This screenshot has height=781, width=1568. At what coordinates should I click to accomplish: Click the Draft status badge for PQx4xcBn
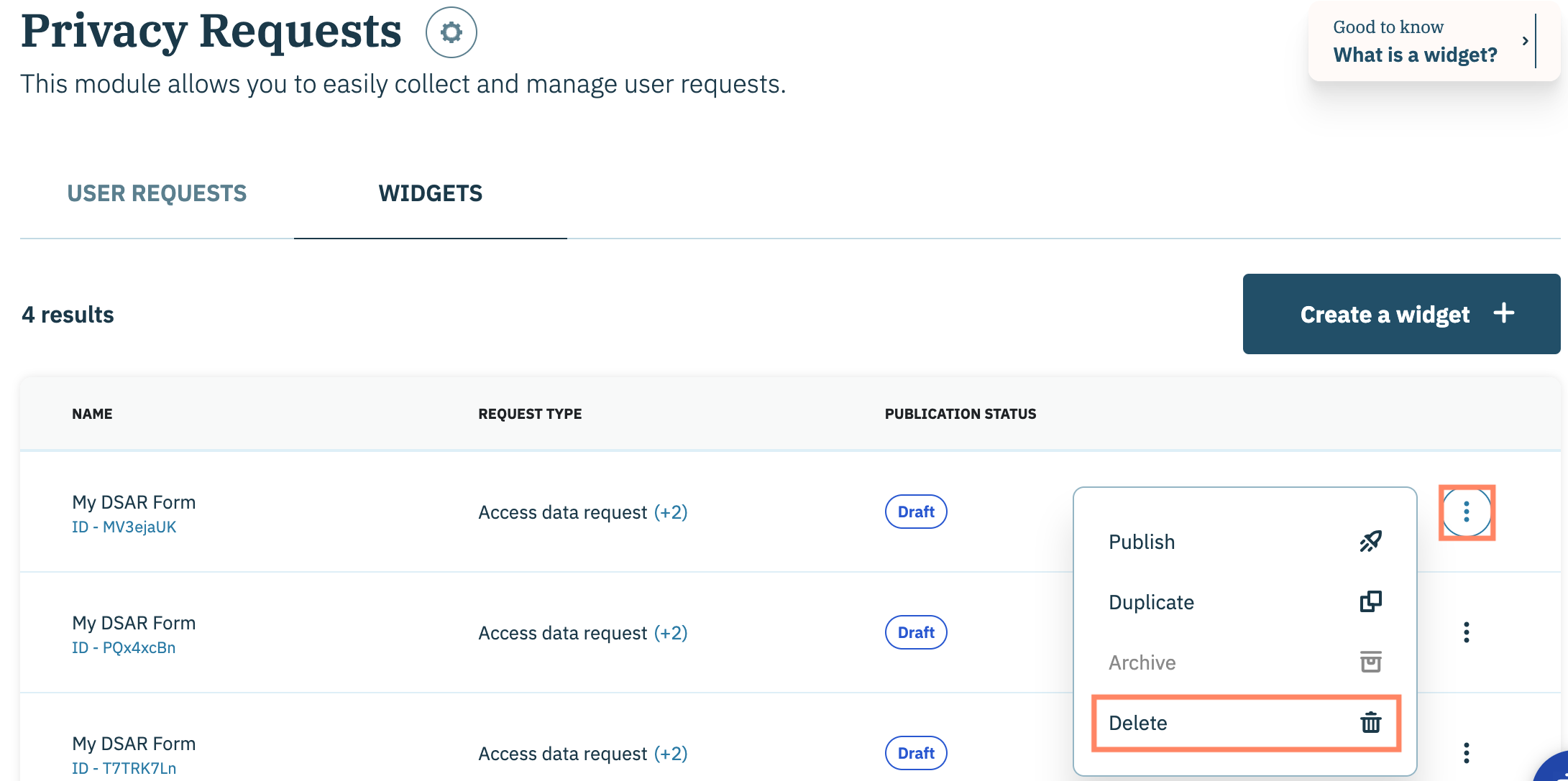click(x=915, y=632)
